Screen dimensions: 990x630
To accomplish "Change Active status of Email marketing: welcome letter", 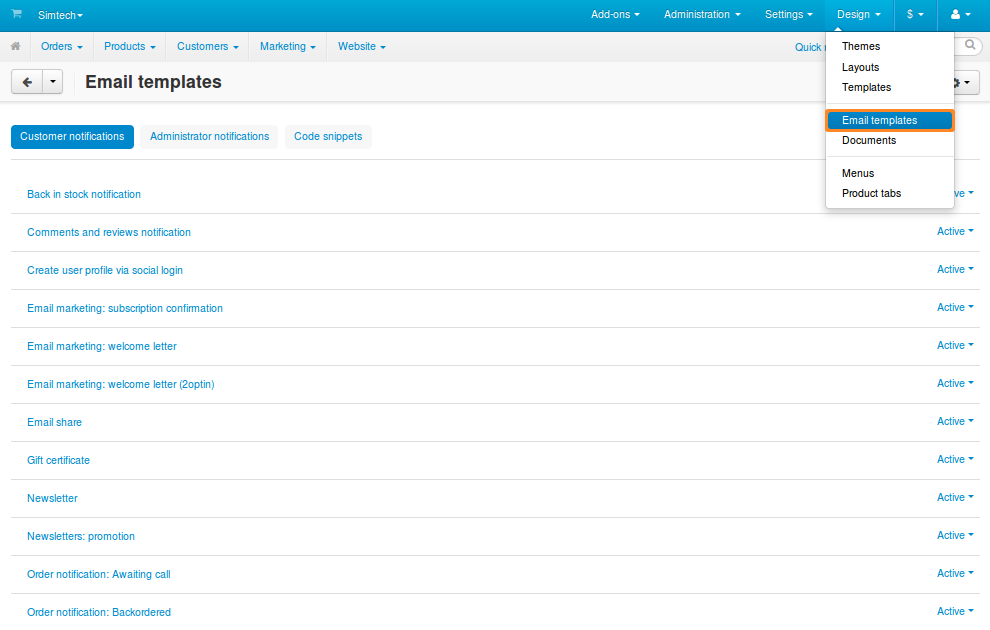I will pyautogui.click(x=955, y=345).
